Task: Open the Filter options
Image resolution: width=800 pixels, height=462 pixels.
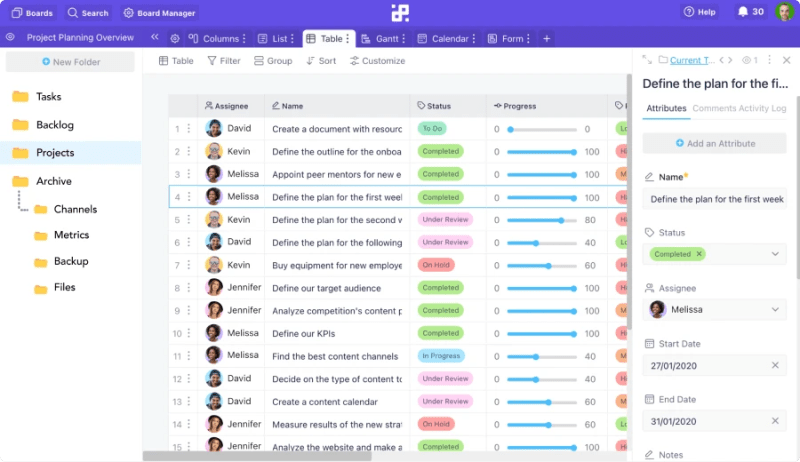Action: 224,61
